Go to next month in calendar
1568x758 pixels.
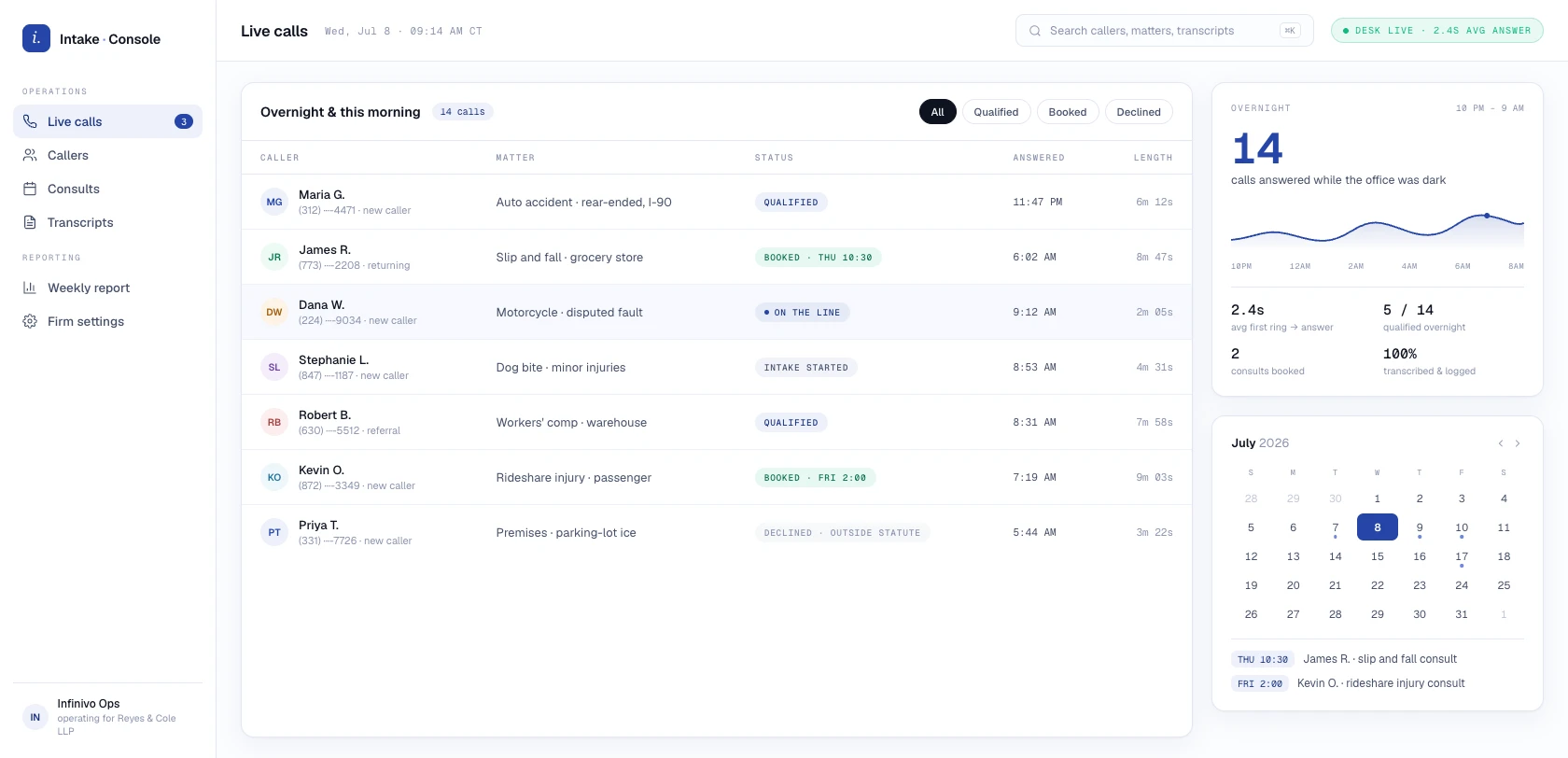tap(1518, 443)
